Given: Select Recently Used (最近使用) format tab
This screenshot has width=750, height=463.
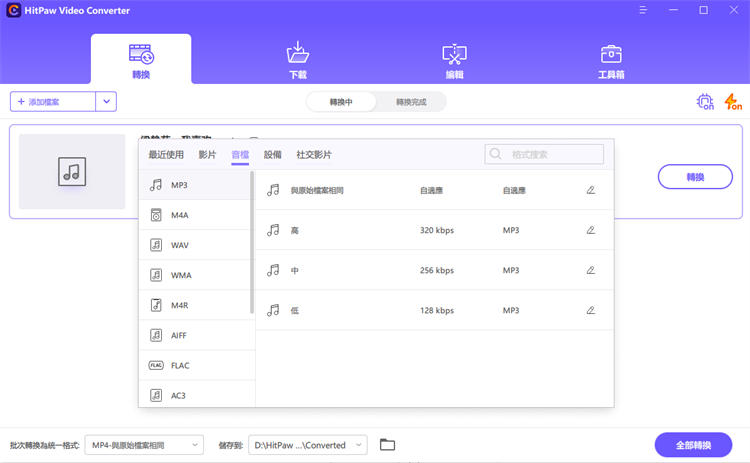Looking at the screenshot, I should pos(166,154).
